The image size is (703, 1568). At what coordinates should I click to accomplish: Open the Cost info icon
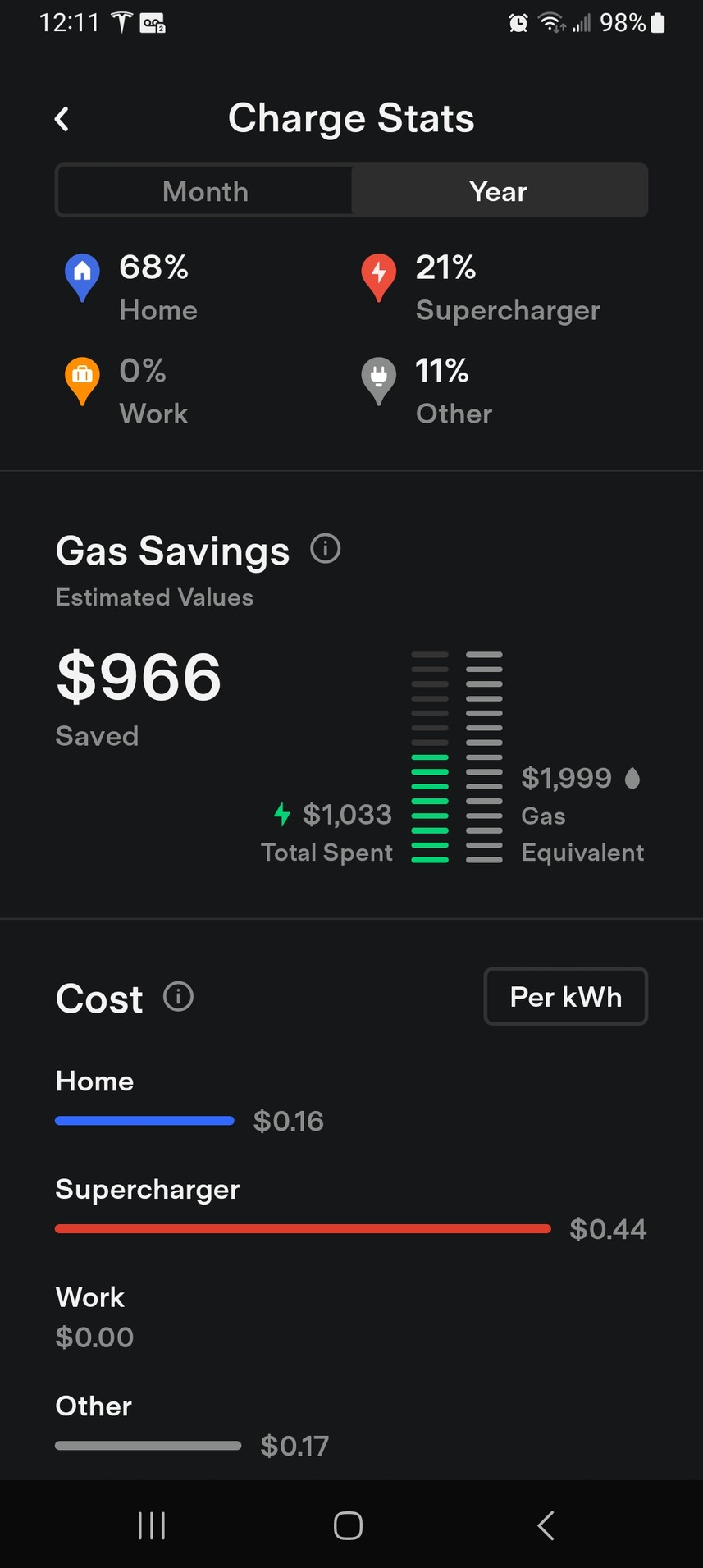pyautogui.click(x=178, y=997)
